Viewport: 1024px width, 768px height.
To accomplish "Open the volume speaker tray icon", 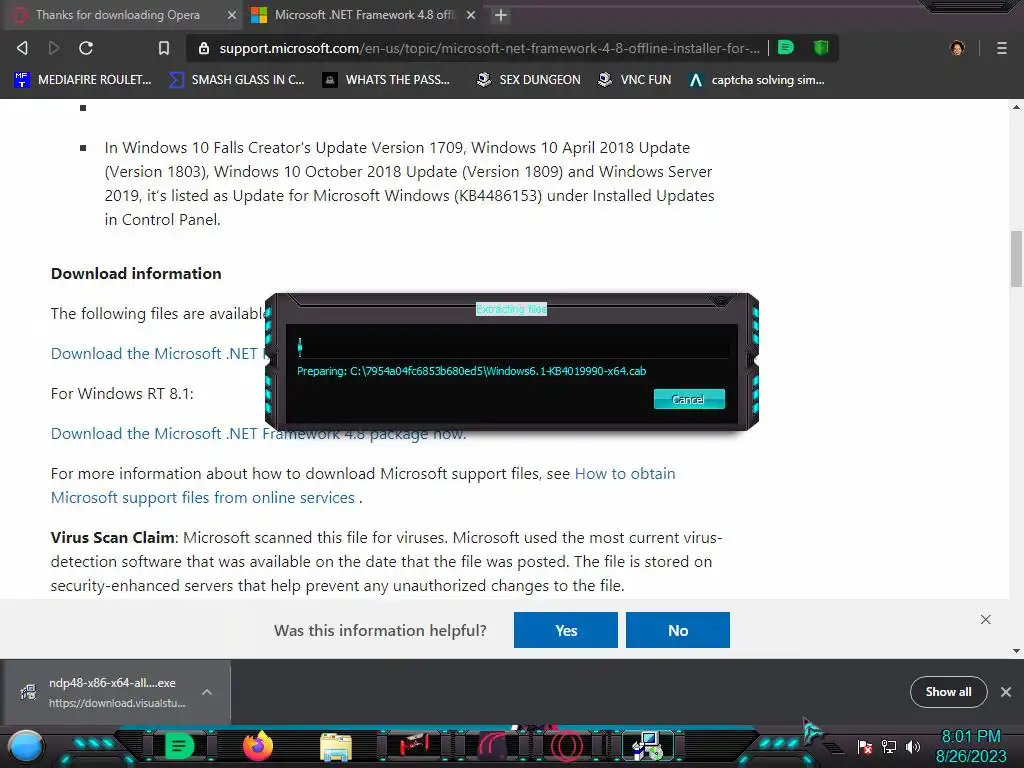I will tap(913, 747).
